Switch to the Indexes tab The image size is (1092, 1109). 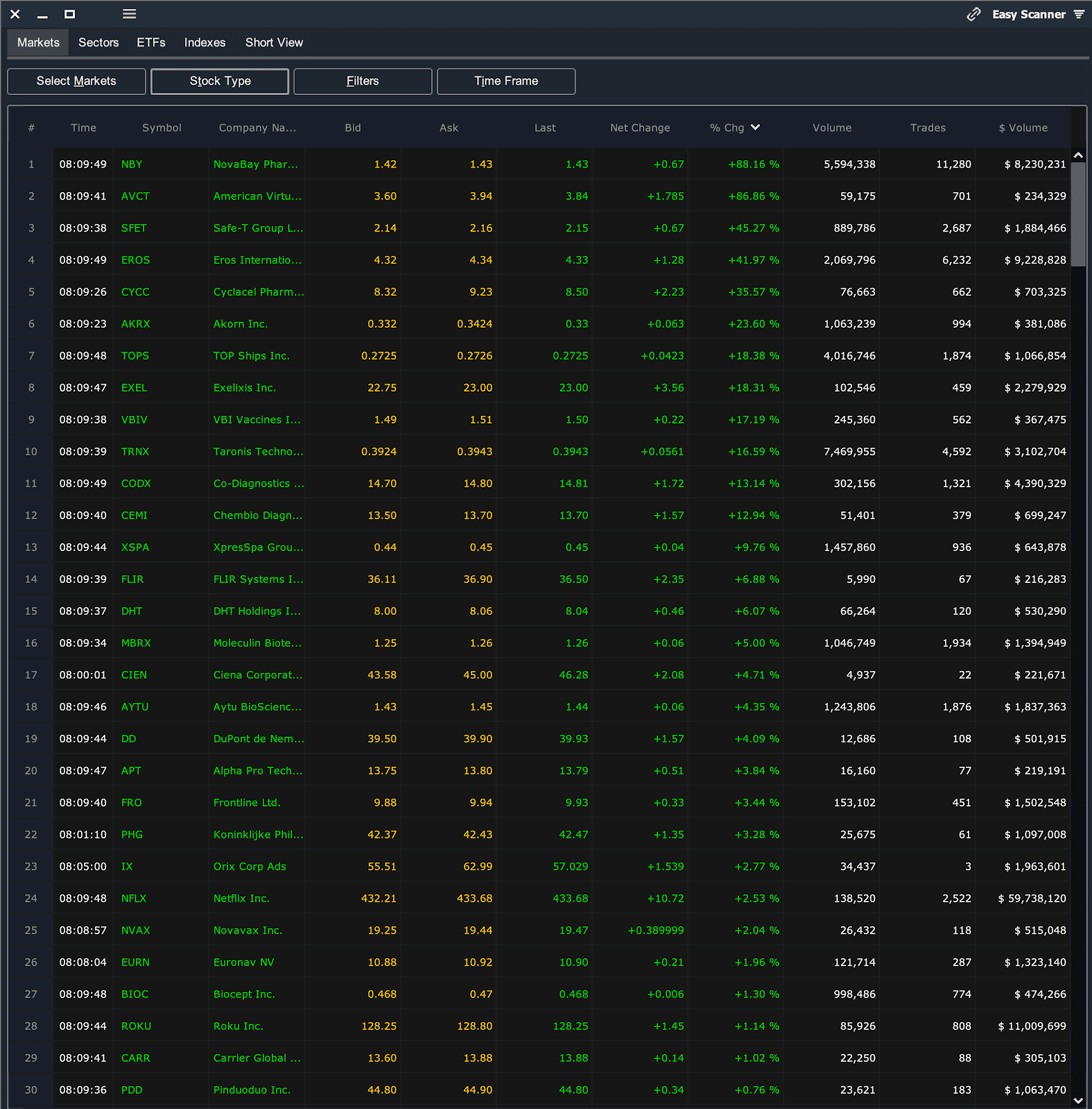click(x=205, y=42)
